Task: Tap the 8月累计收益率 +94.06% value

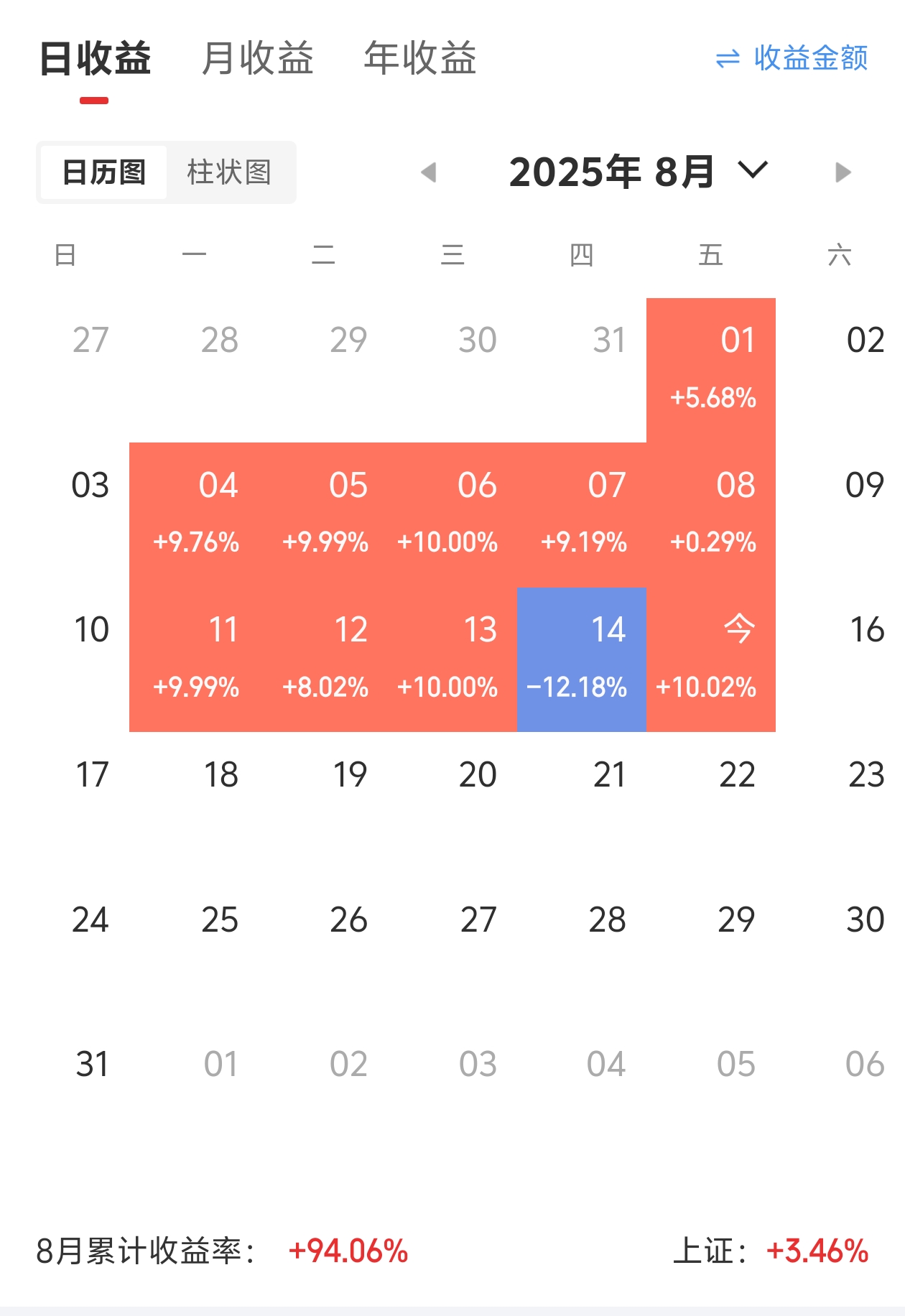Action: (x=348, y=1251)
